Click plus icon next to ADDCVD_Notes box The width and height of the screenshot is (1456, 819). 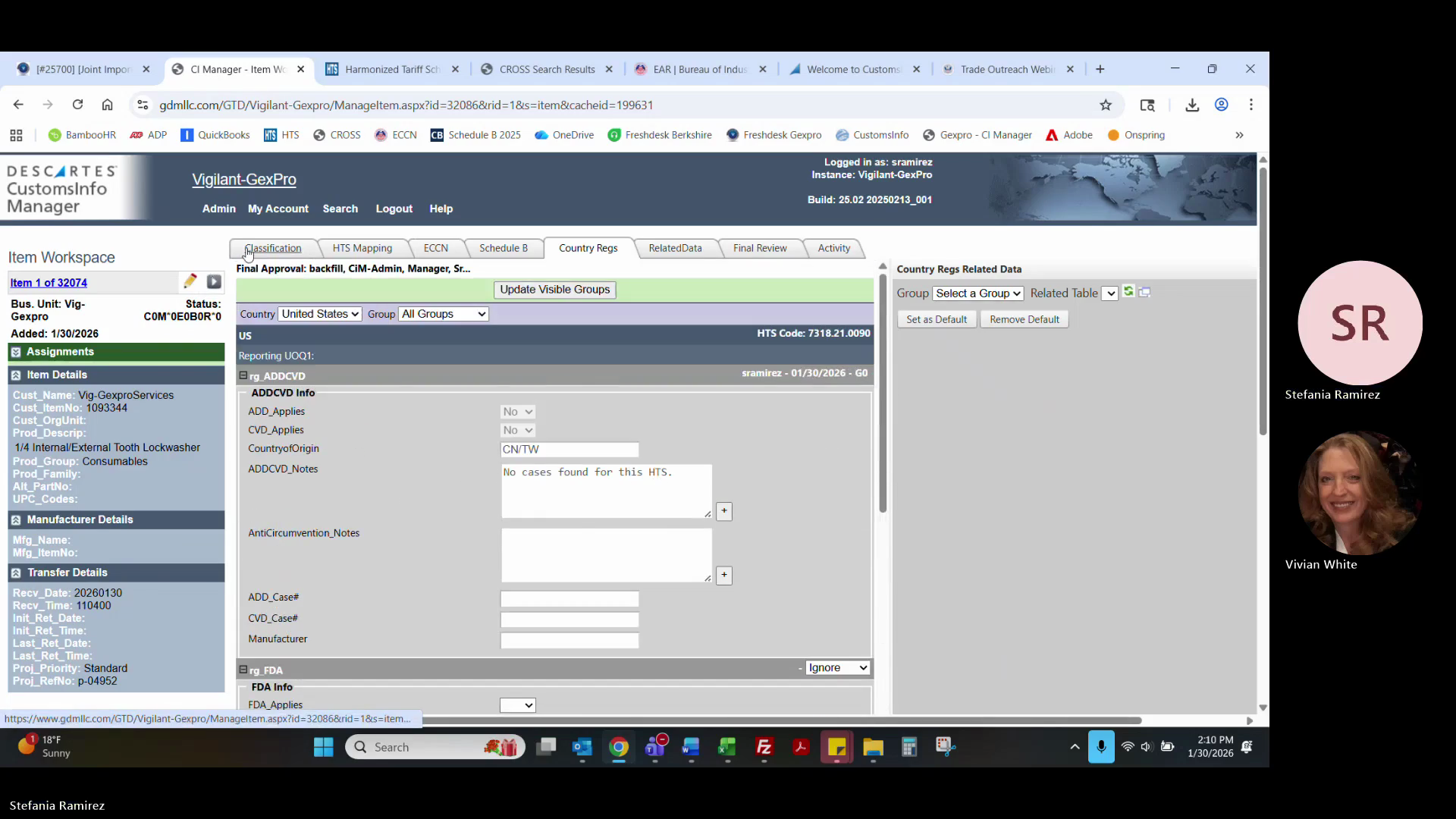[x=724, y=512]
